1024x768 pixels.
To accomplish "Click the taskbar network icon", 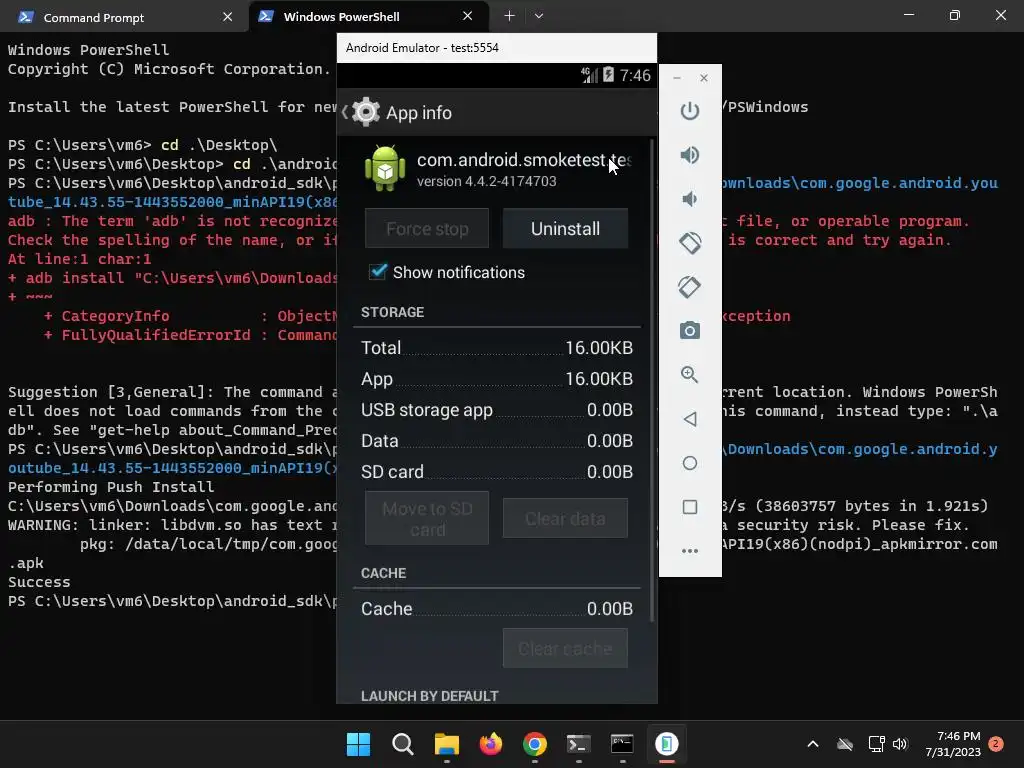I will click(876, 744).
